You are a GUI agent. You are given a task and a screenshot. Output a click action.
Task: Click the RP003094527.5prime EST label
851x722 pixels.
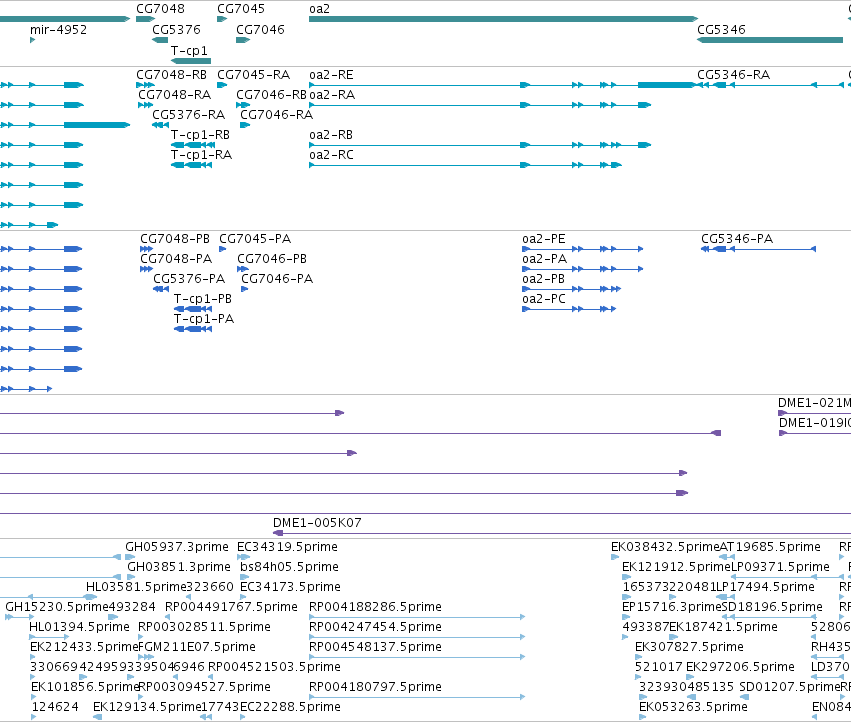[x=204, y=687]
